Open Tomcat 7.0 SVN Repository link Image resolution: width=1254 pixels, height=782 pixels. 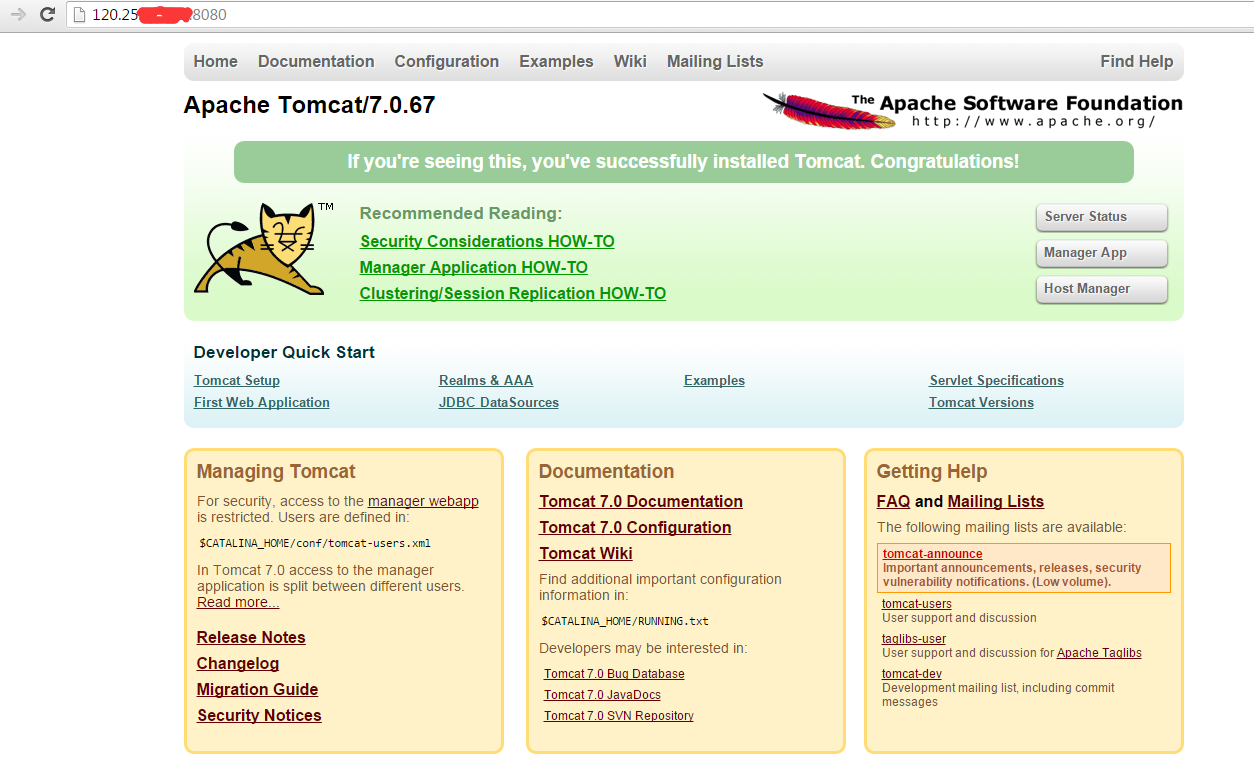619,716
